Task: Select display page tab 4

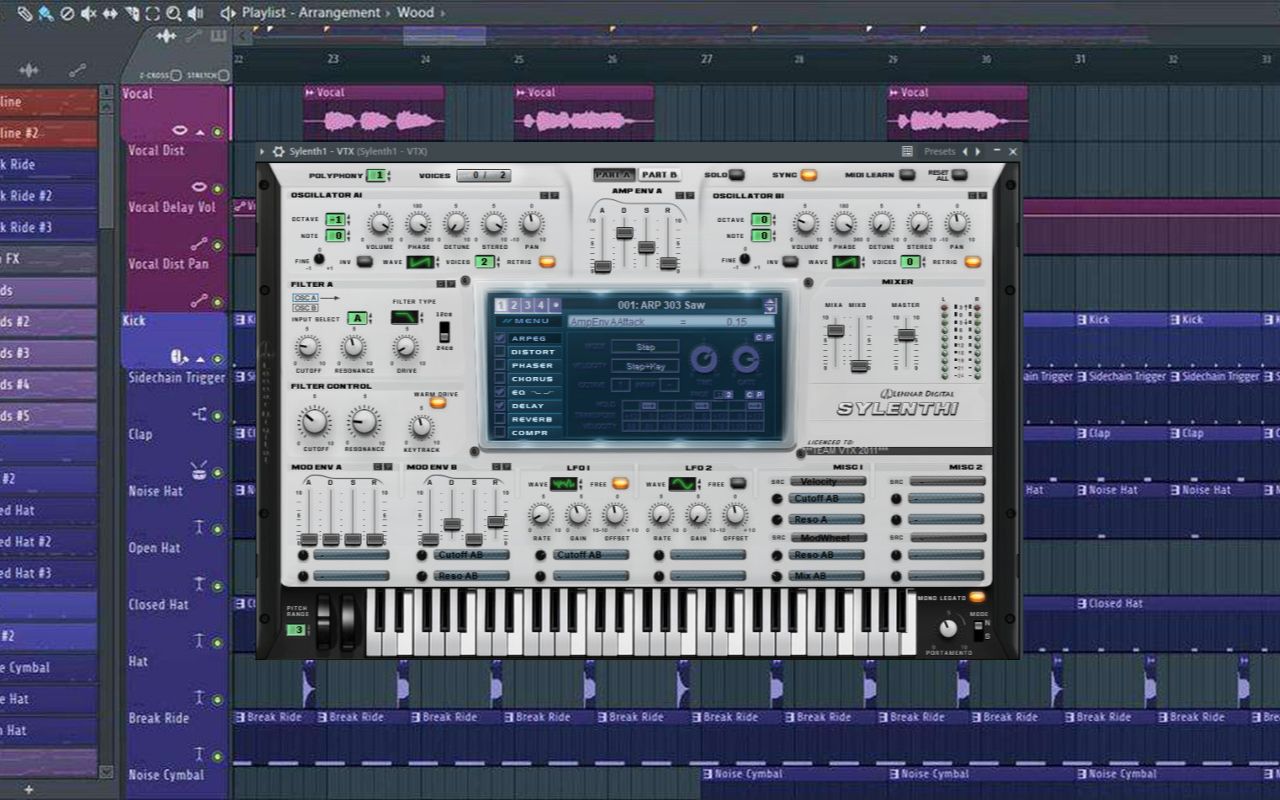Action: click(x=541, y=305)
